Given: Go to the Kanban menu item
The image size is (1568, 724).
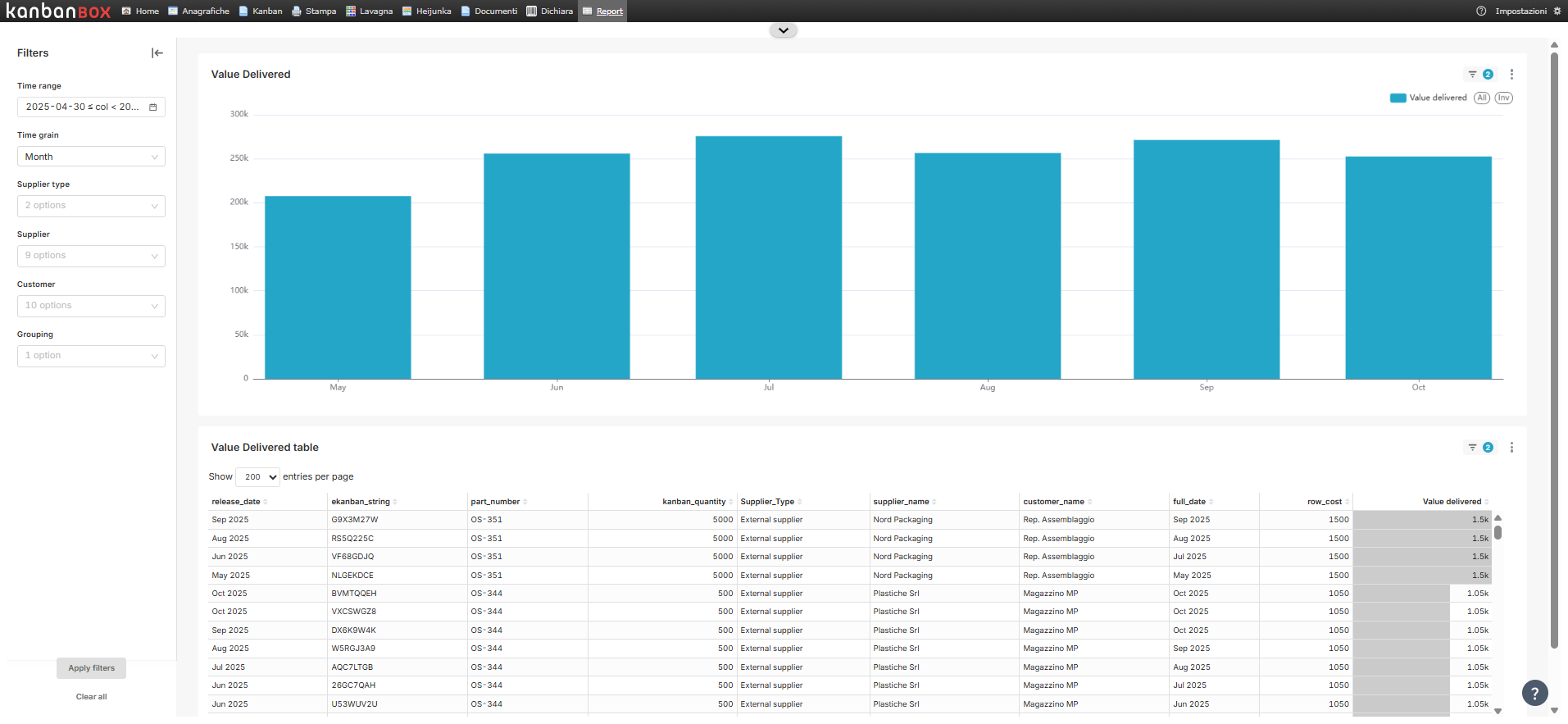Looking at the screenshot, I should click(x=261, y=11).
